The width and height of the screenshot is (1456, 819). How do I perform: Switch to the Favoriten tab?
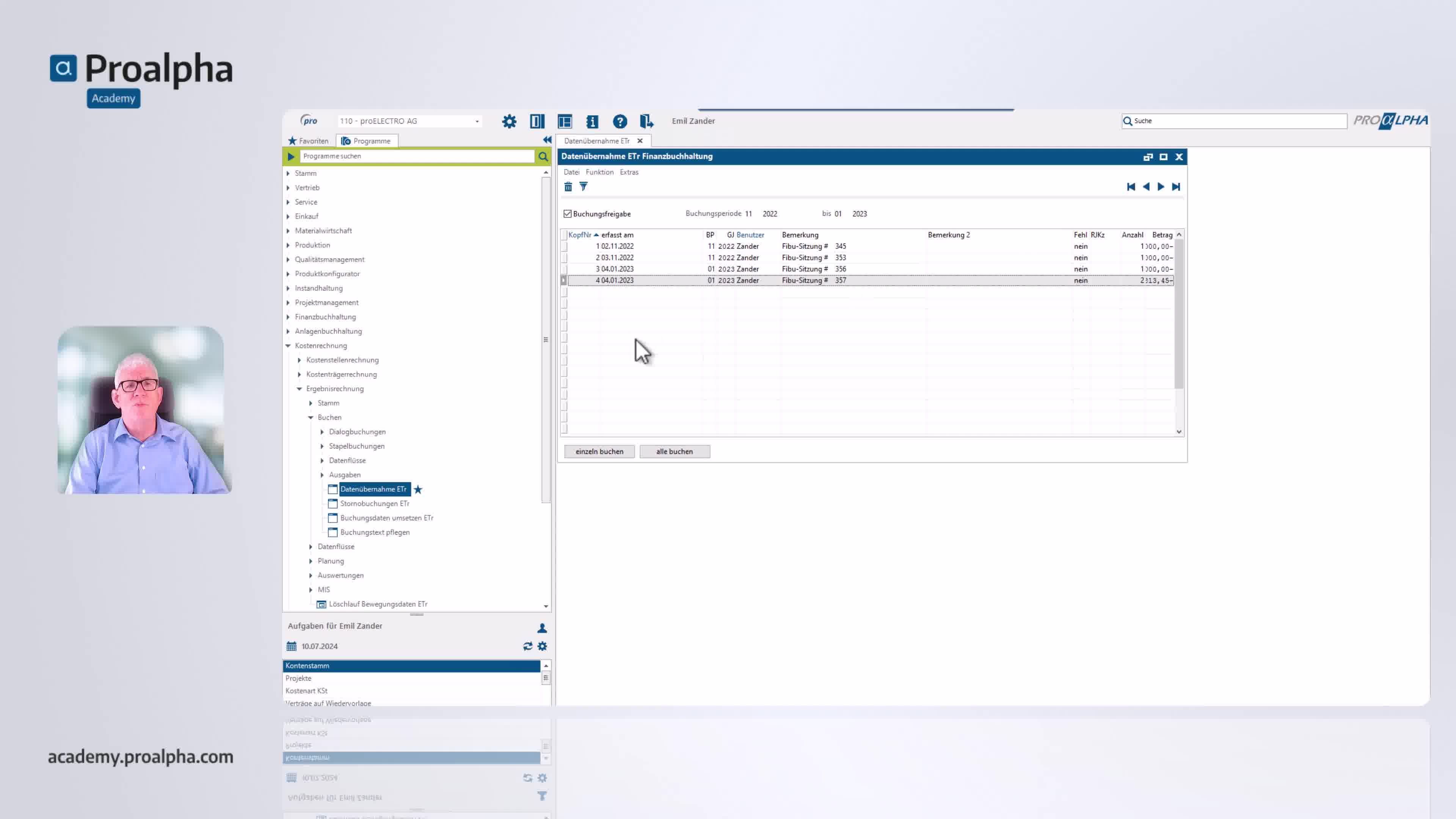tap(308, 141)
